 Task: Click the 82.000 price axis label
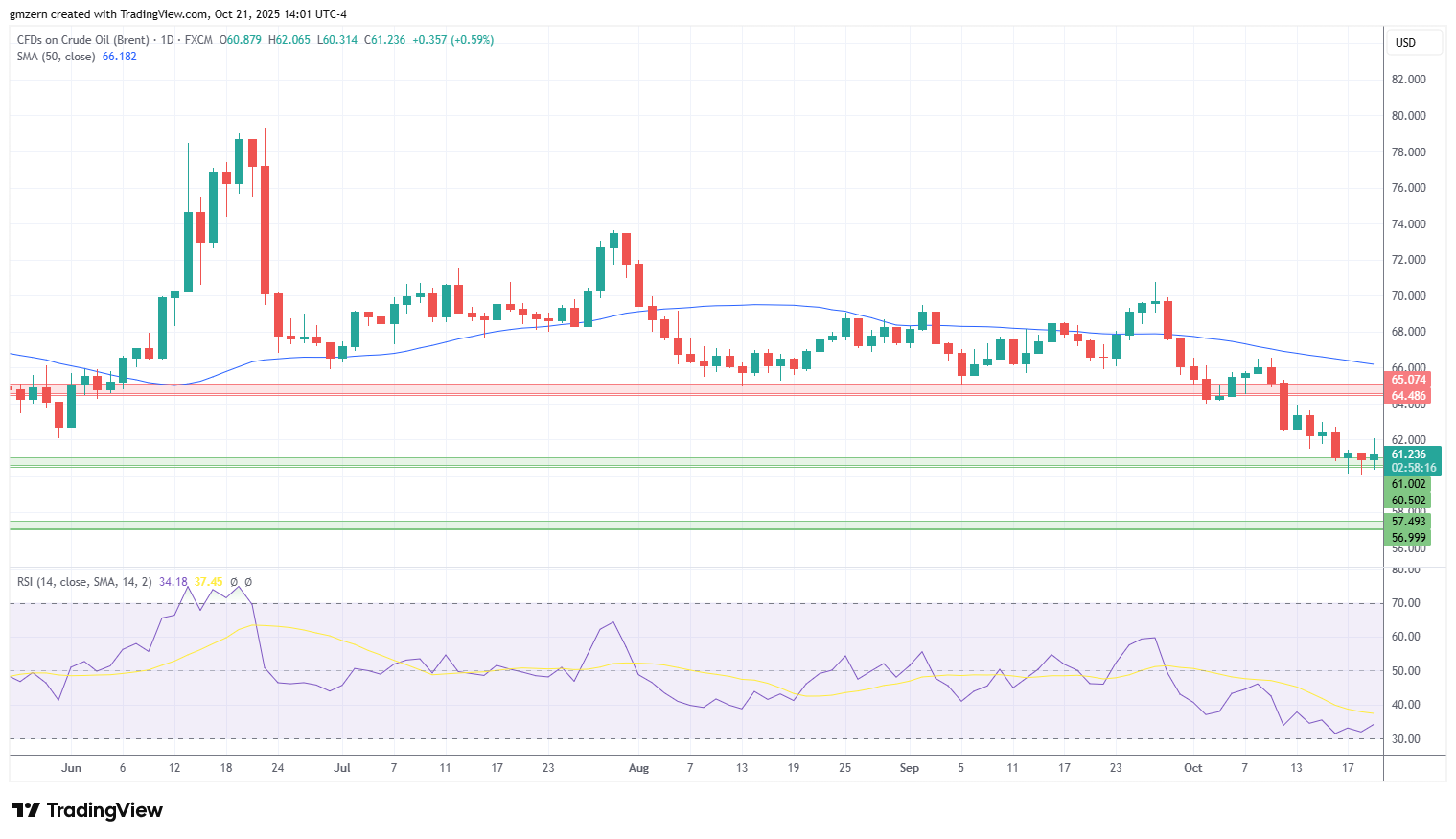[x=1409, y=80]
